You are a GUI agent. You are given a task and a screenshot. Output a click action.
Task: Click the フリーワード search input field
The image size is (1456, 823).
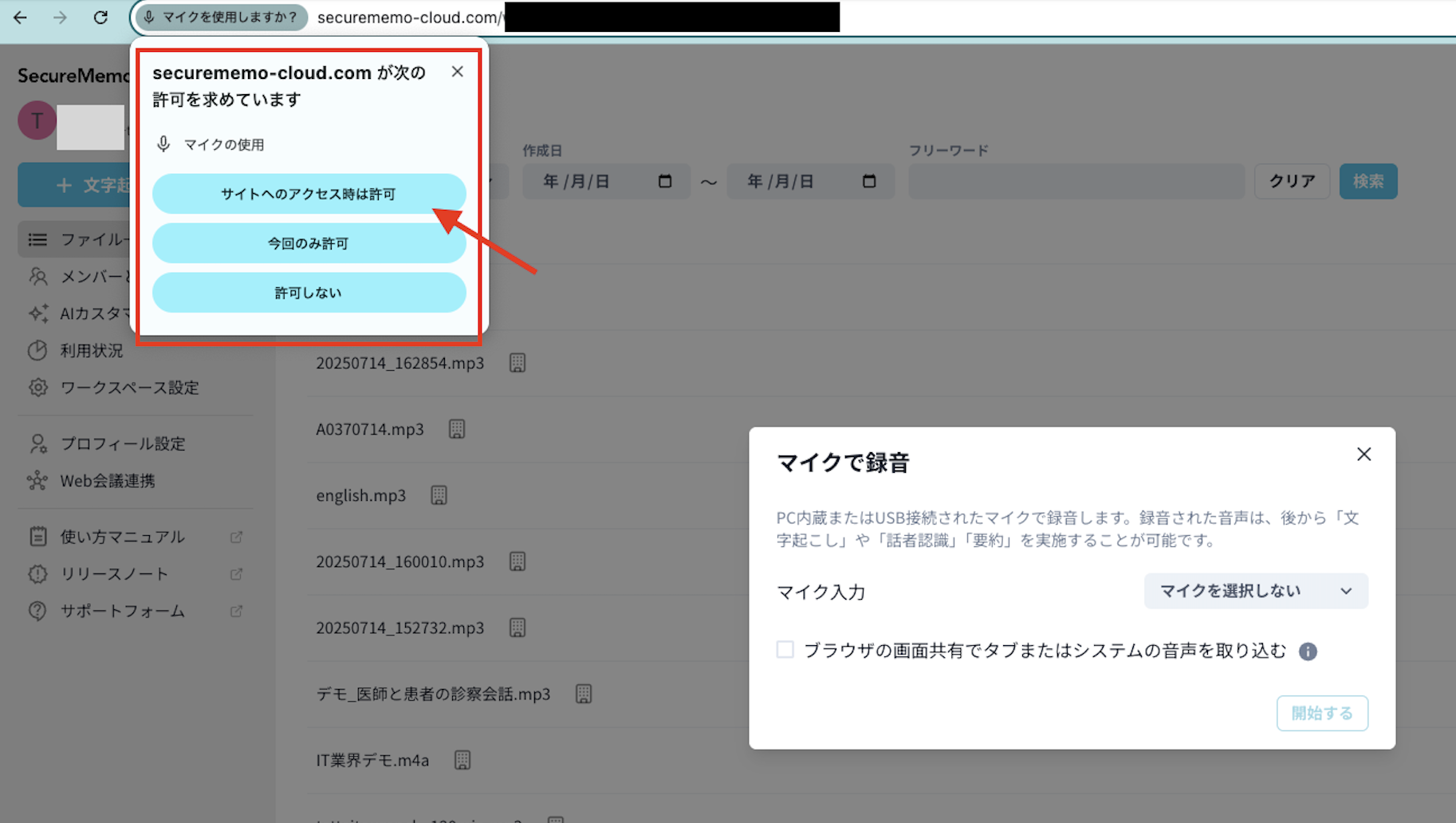tap(1076, 182)
